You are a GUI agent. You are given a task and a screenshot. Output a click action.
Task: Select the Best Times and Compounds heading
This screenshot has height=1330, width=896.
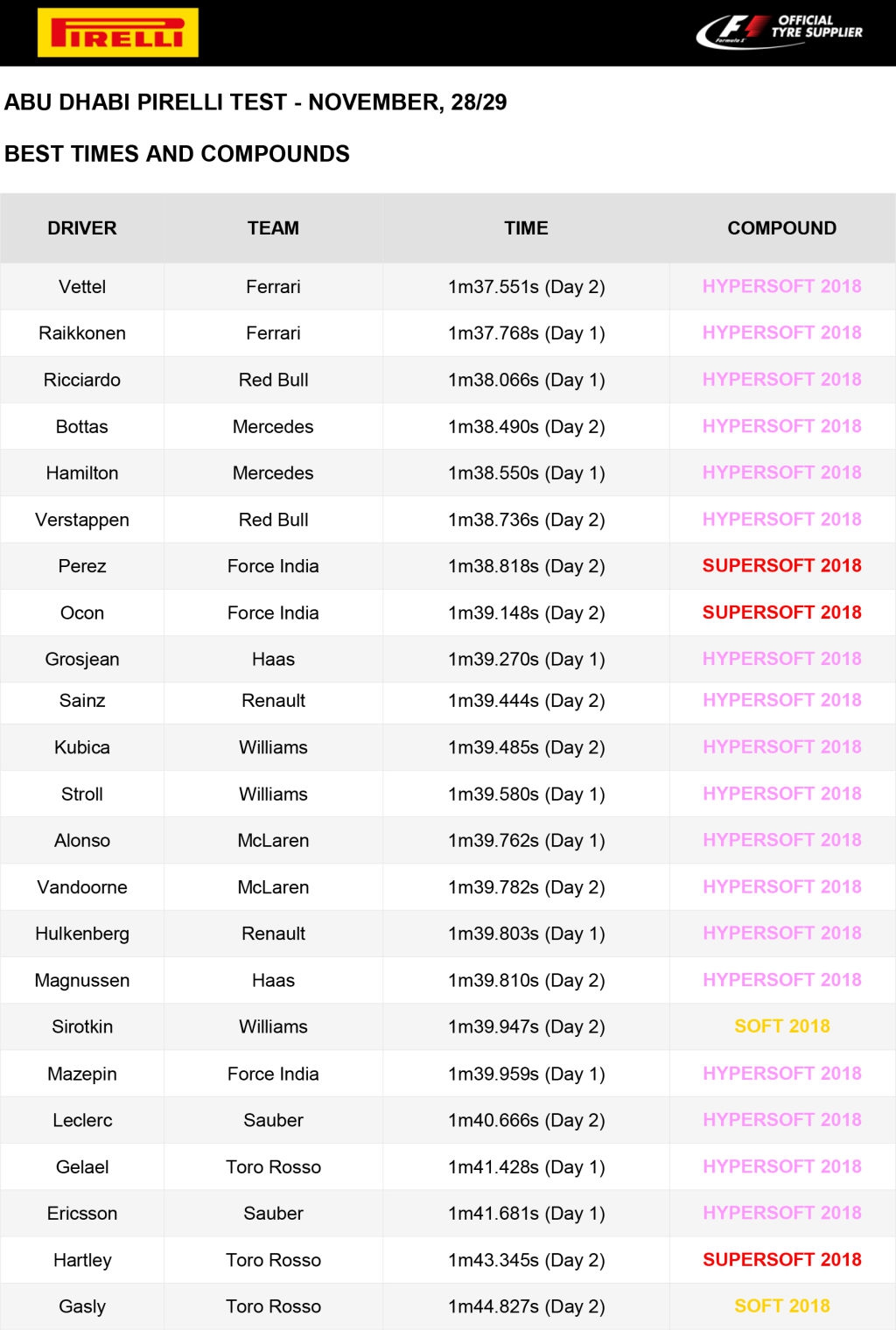tap(177, 154)
